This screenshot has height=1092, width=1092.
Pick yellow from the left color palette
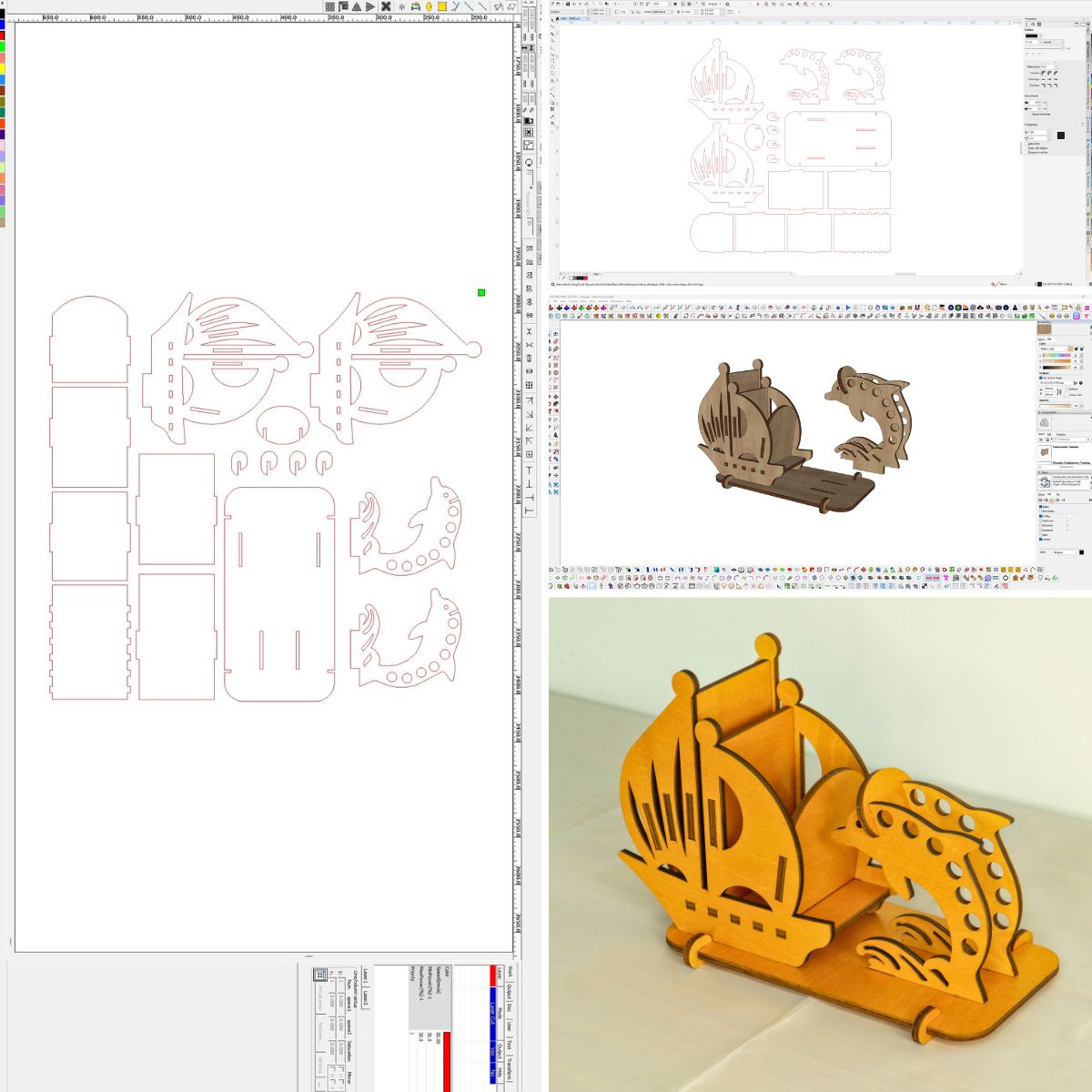point(3,68)
